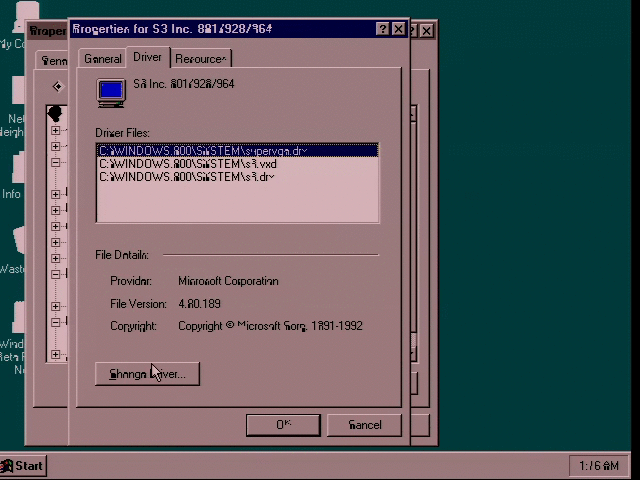The width and height of the screenshot is (640, 480).
Task: Select the partly hidden General tab in System Properties
Action: pyautogui.click(x=53, y=61)
